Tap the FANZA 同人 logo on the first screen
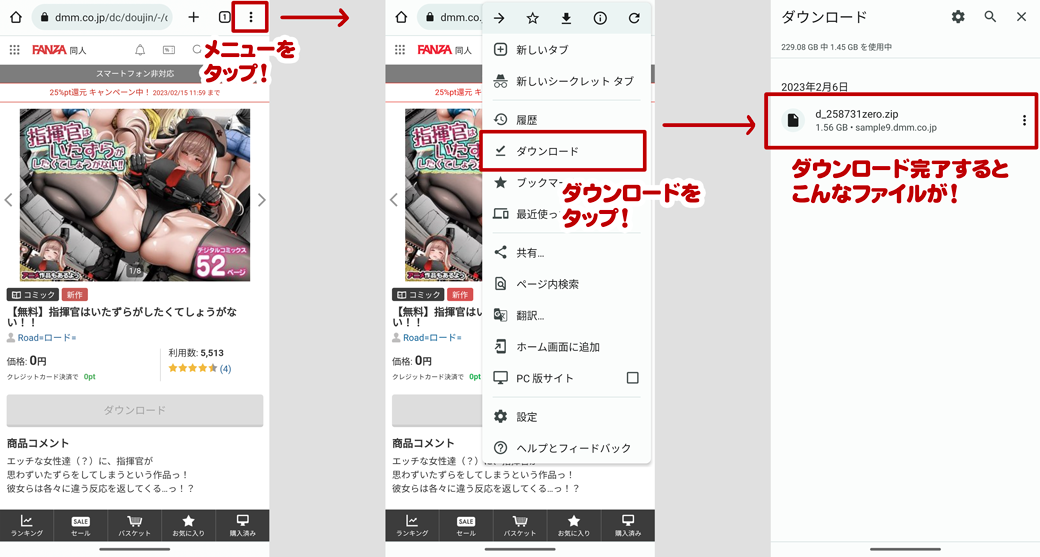Viewport: 1040px width, 557px height. [x=59, y=50]
